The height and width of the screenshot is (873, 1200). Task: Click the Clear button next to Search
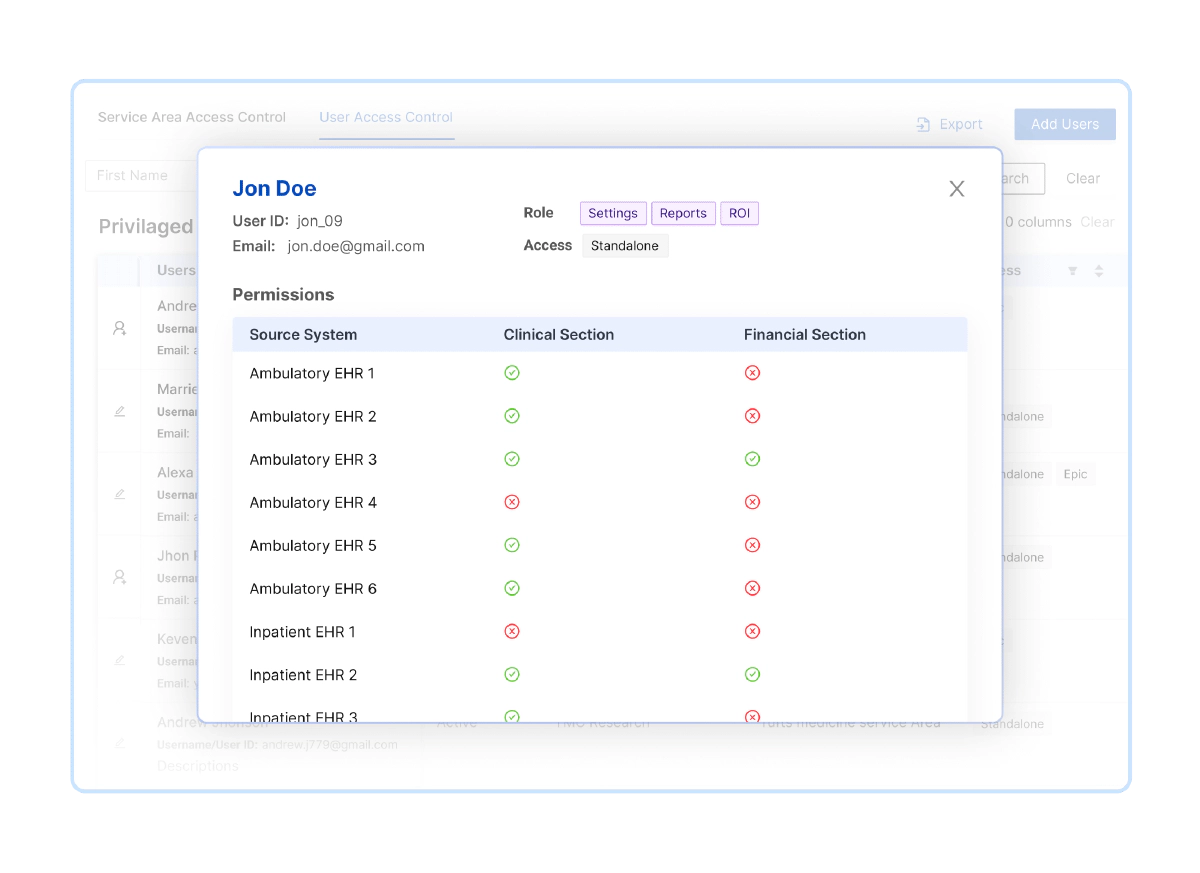coord(1083,178)
